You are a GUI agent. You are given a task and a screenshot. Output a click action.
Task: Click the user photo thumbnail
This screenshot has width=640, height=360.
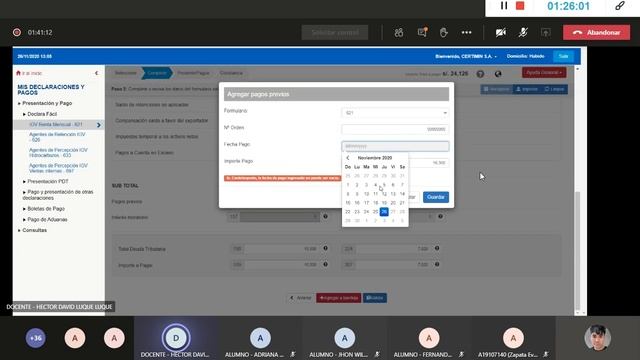click(598, 338)
